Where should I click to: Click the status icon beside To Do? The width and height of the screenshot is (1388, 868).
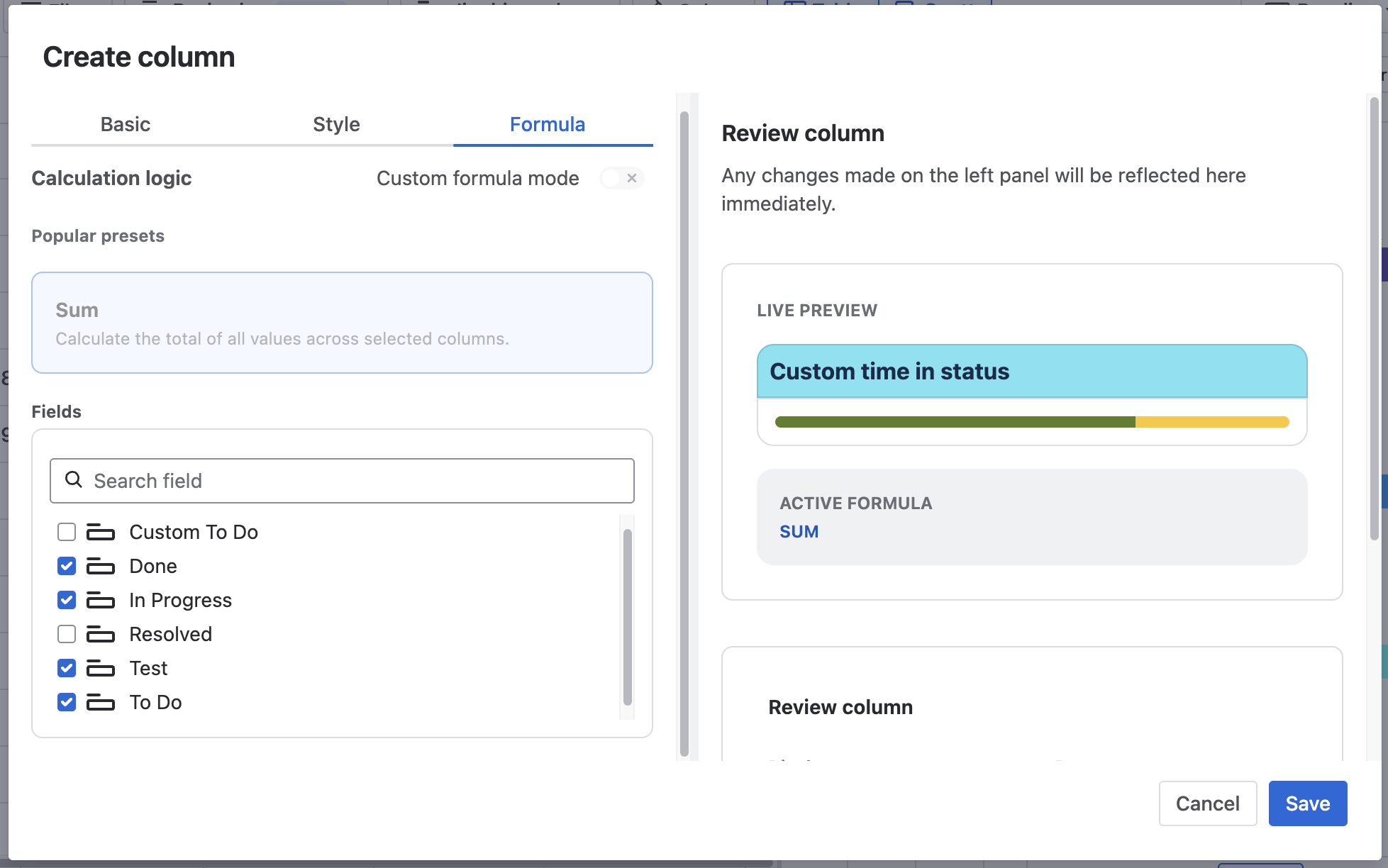point(100,702)
